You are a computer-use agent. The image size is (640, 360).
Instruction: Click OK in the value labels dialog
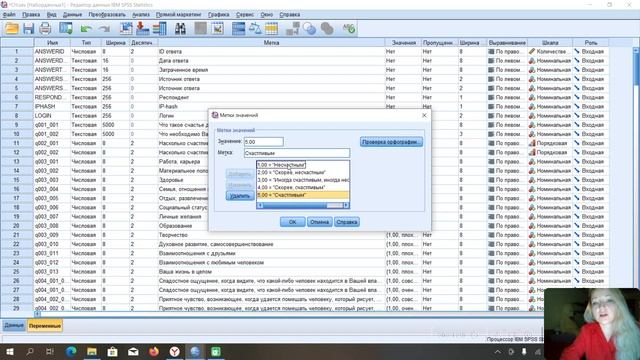tap(292, 222)
